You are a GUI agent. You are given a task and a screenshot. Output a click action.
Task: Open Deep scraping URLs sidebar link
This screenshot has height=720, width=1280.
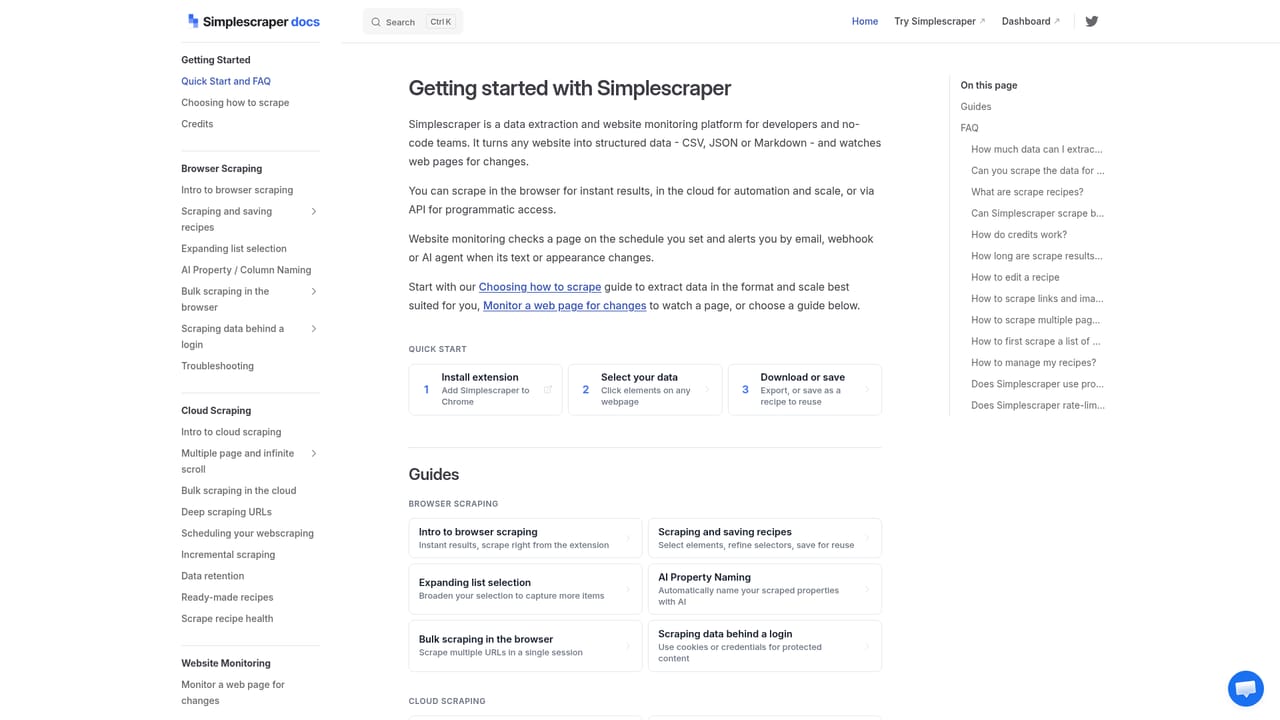(226, 512)
